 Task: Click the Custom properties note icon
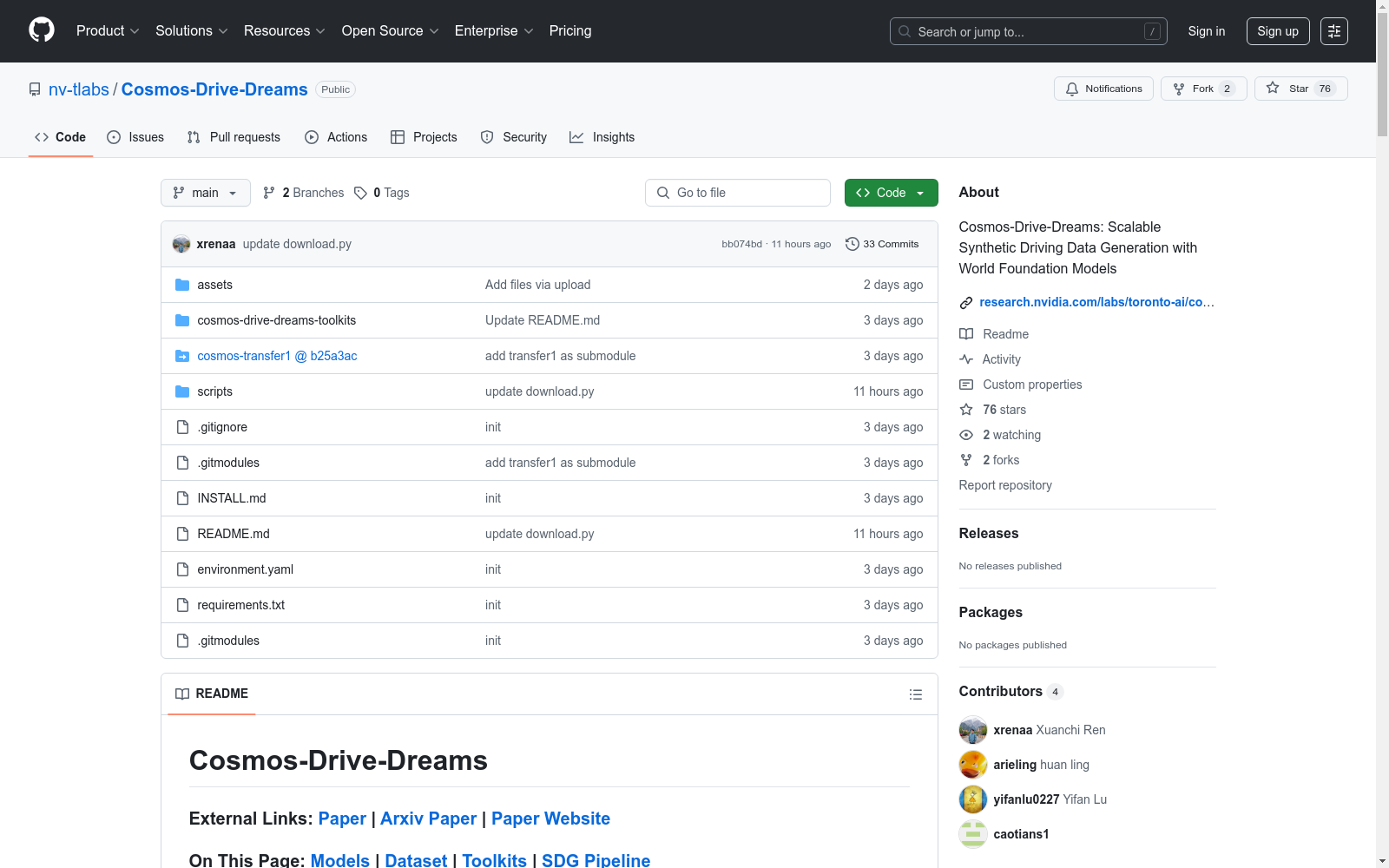(x=966, y=385)
